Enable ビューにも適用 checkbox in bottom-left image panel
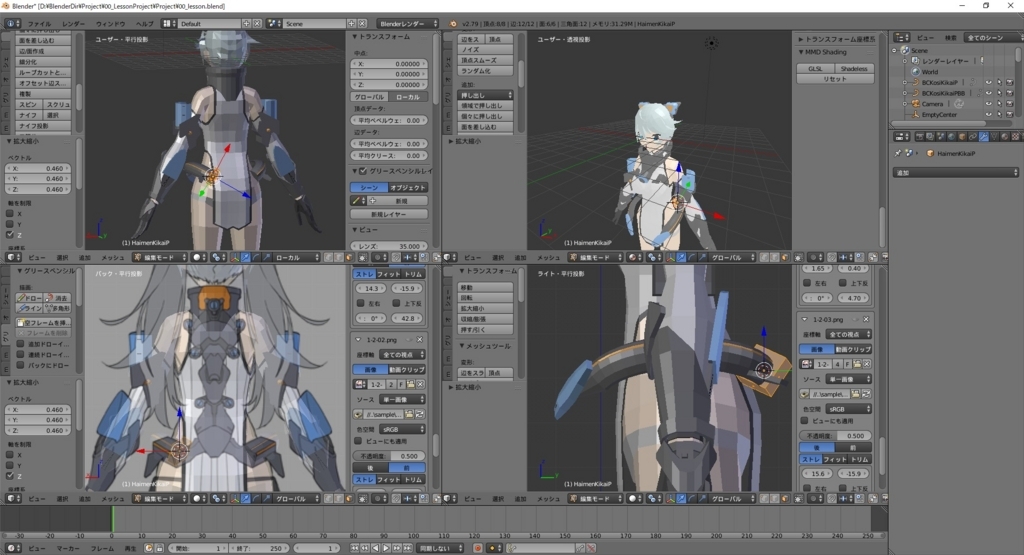 (359, 441)
